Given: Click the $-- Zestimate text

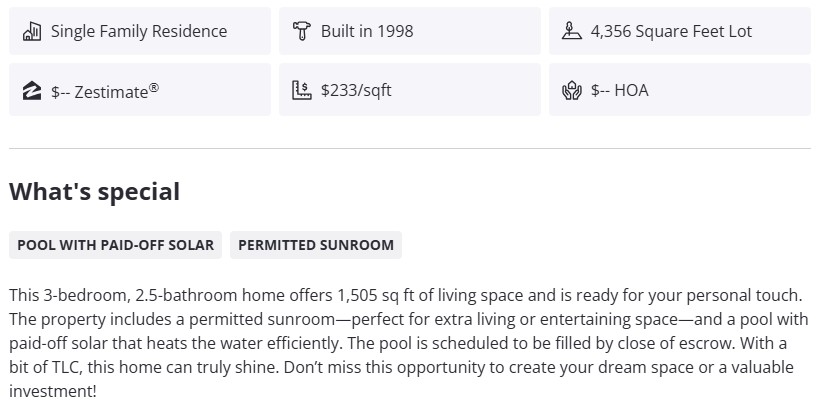Looking at the screenshot, I should point(100,91).
